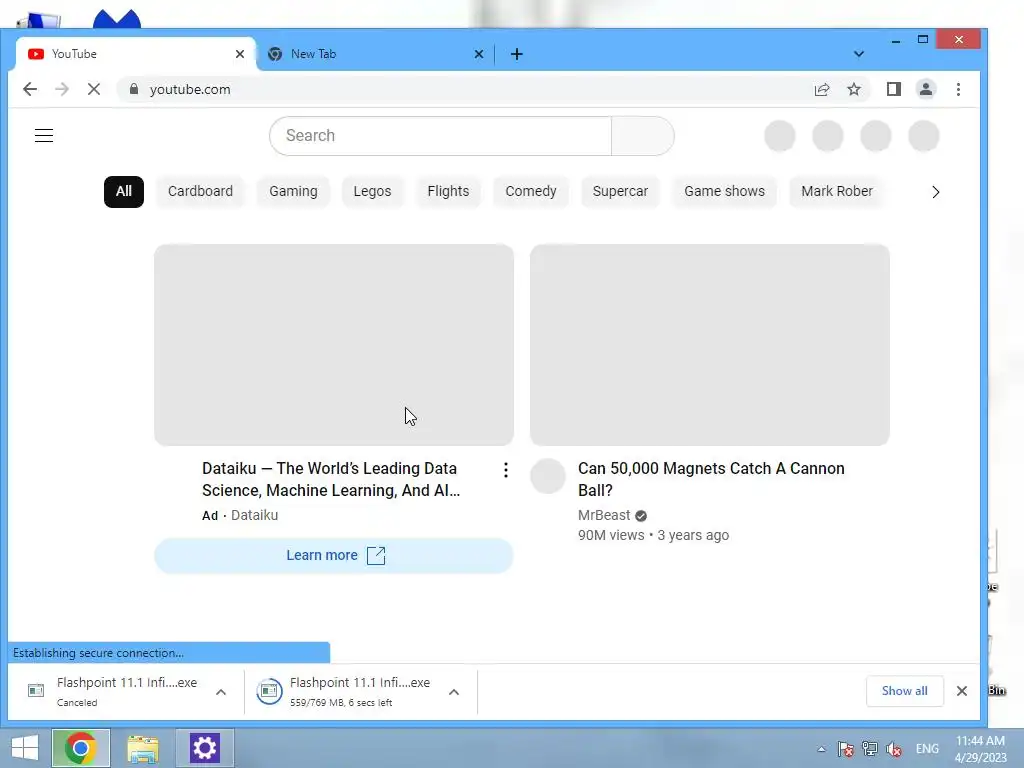Open a new tab with the plus button
1024x768 pixels.
tap(517, 54)
